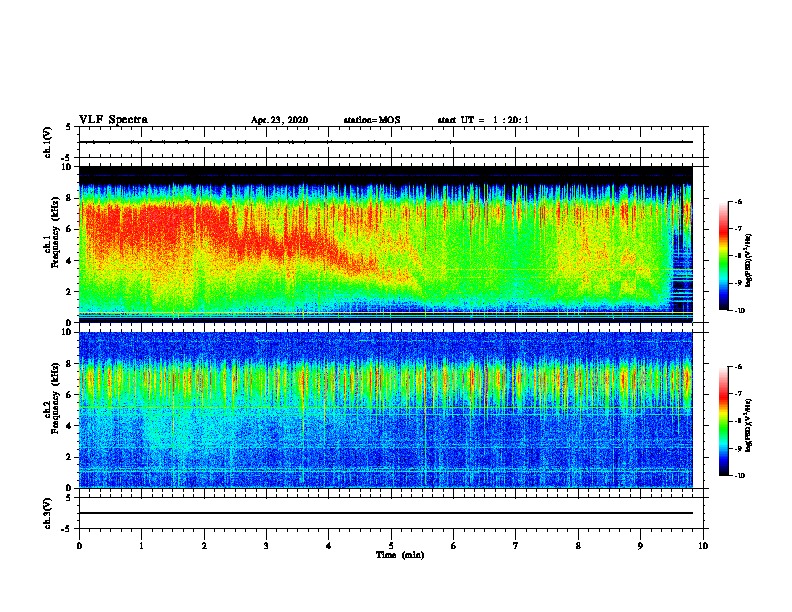The height and width of the screenshot is (612, 792).
Task: Select the date text 'Apr. 23, 2020'
Action: point(279,120)
